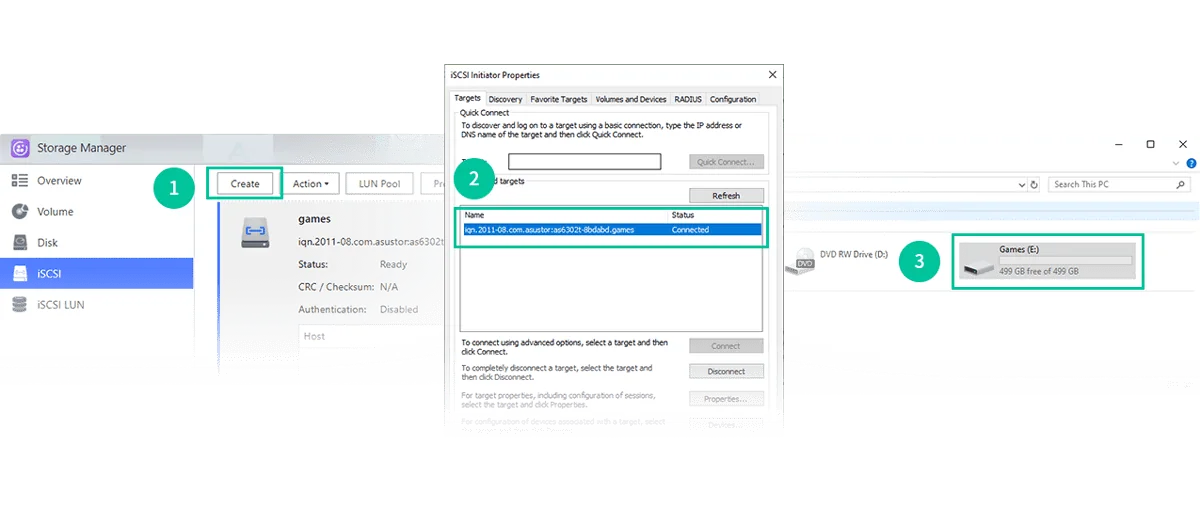Open the Volumes and Devices tab
The width and height of the screenshot is (1200, 508).
(631, 99)
